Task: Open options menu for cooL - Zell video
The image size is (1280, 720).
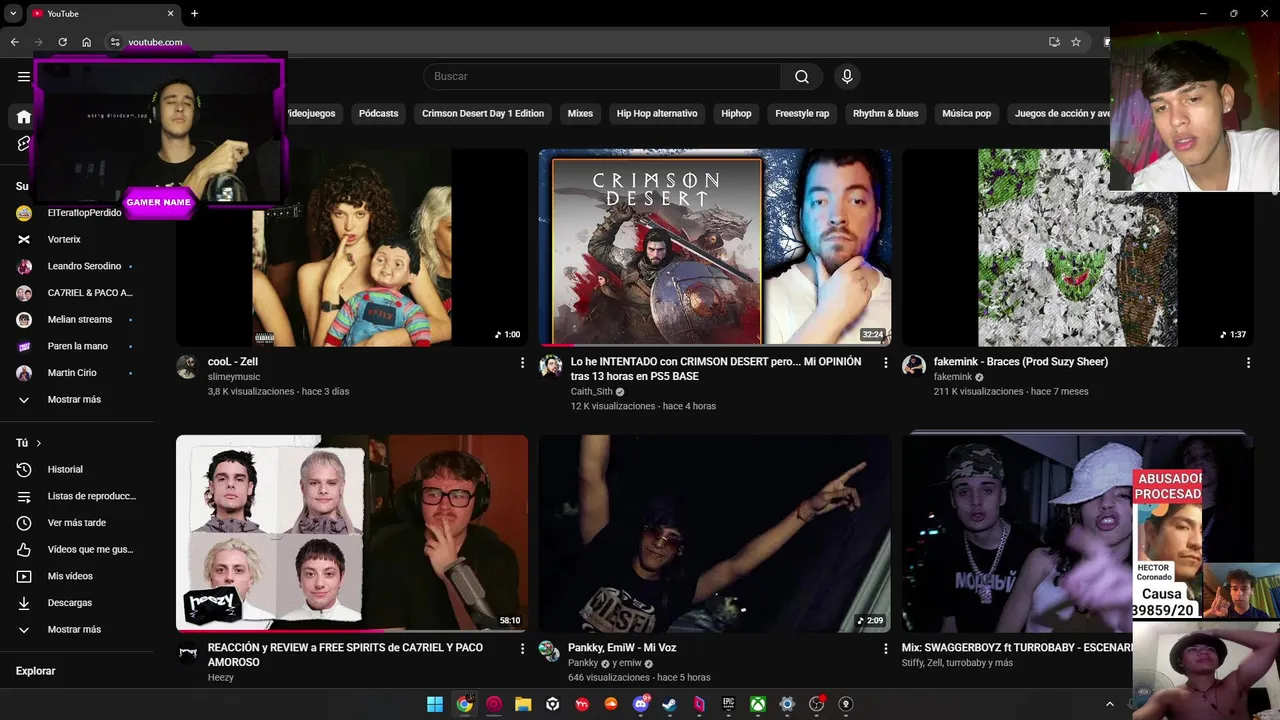Action: (522, 363)
